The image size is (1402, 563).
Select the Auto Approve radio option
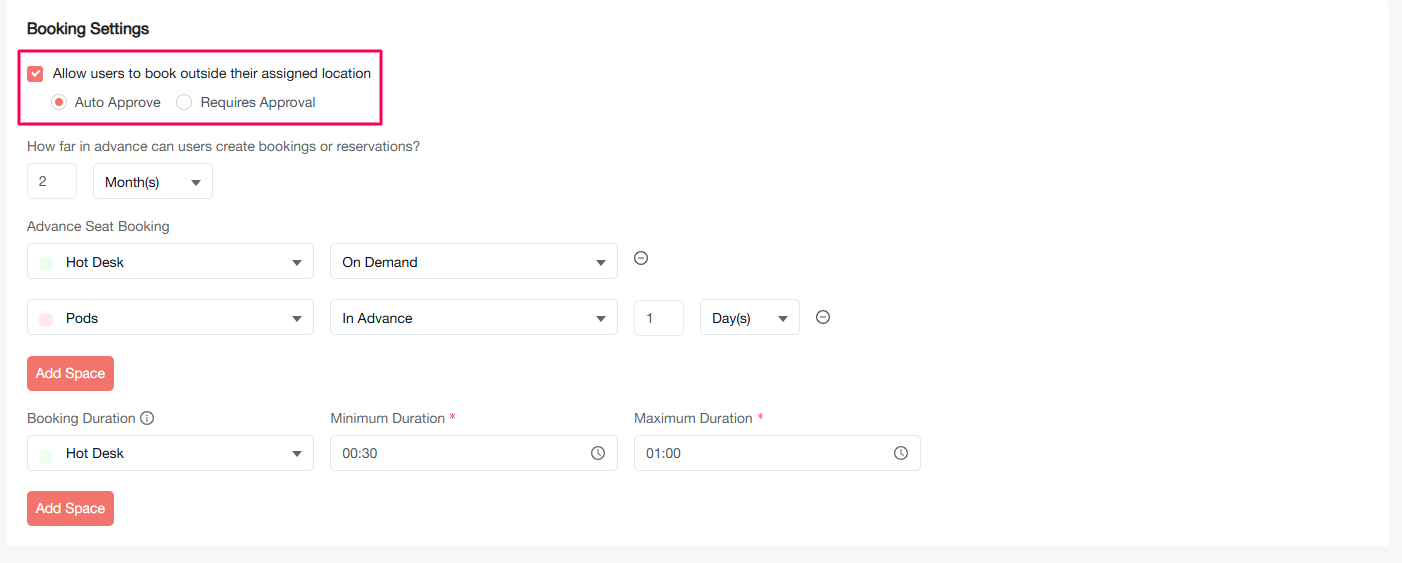[59, 102]
